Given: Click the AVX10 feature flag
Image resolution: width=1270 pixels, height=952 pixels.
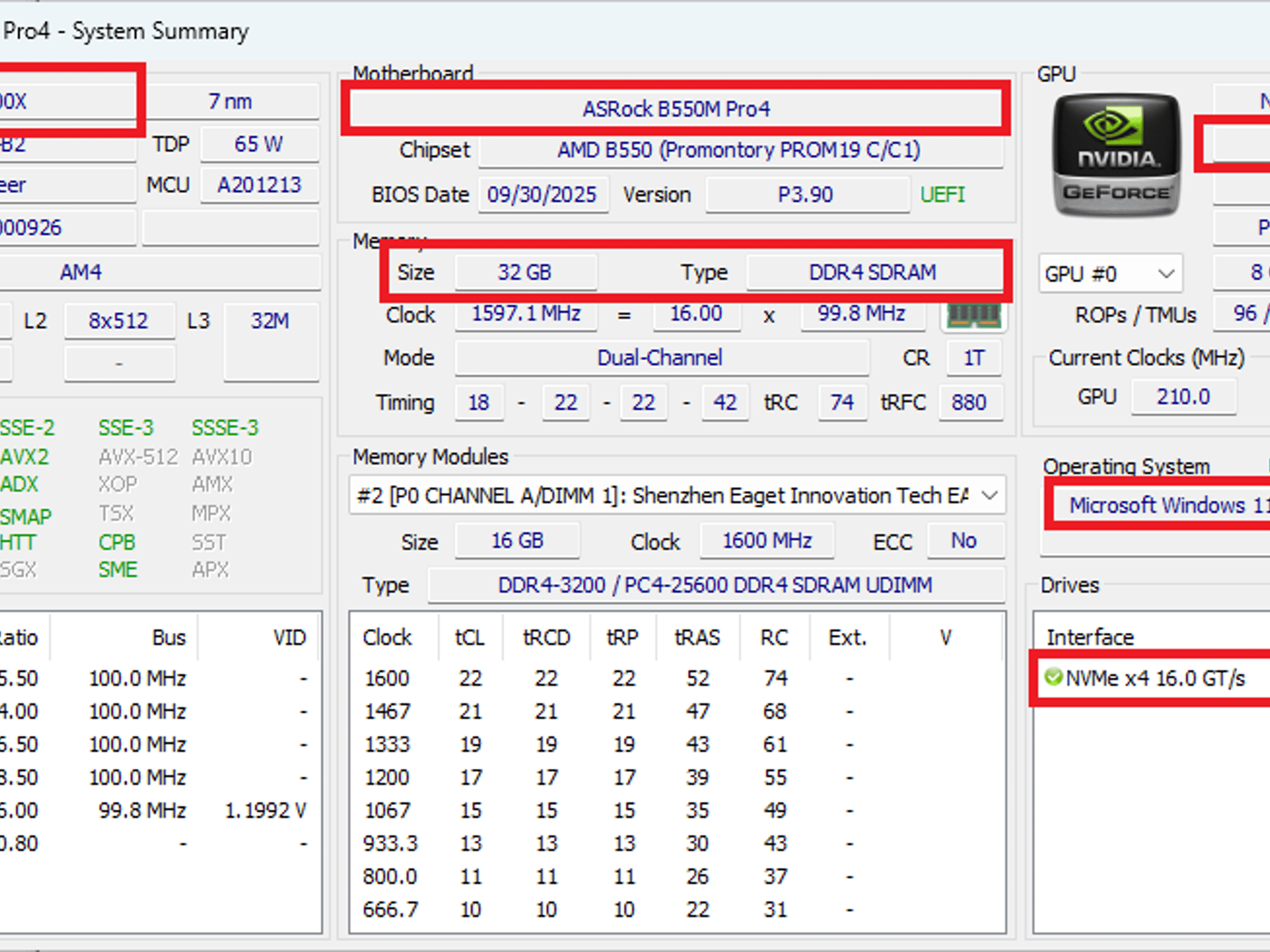Looking at the screenshot, I should pyautogui.click(x=222, y=457).
